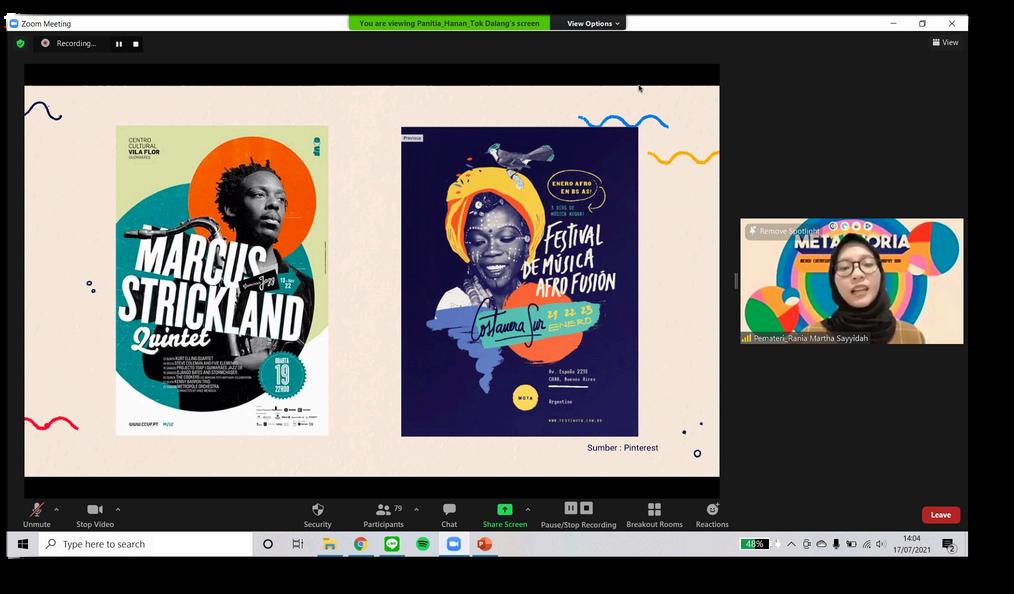This screenshot has width=1014, height=594.
Task: Click the 'Sumber : Pinterest' caption
Action: tap(623, 447)
